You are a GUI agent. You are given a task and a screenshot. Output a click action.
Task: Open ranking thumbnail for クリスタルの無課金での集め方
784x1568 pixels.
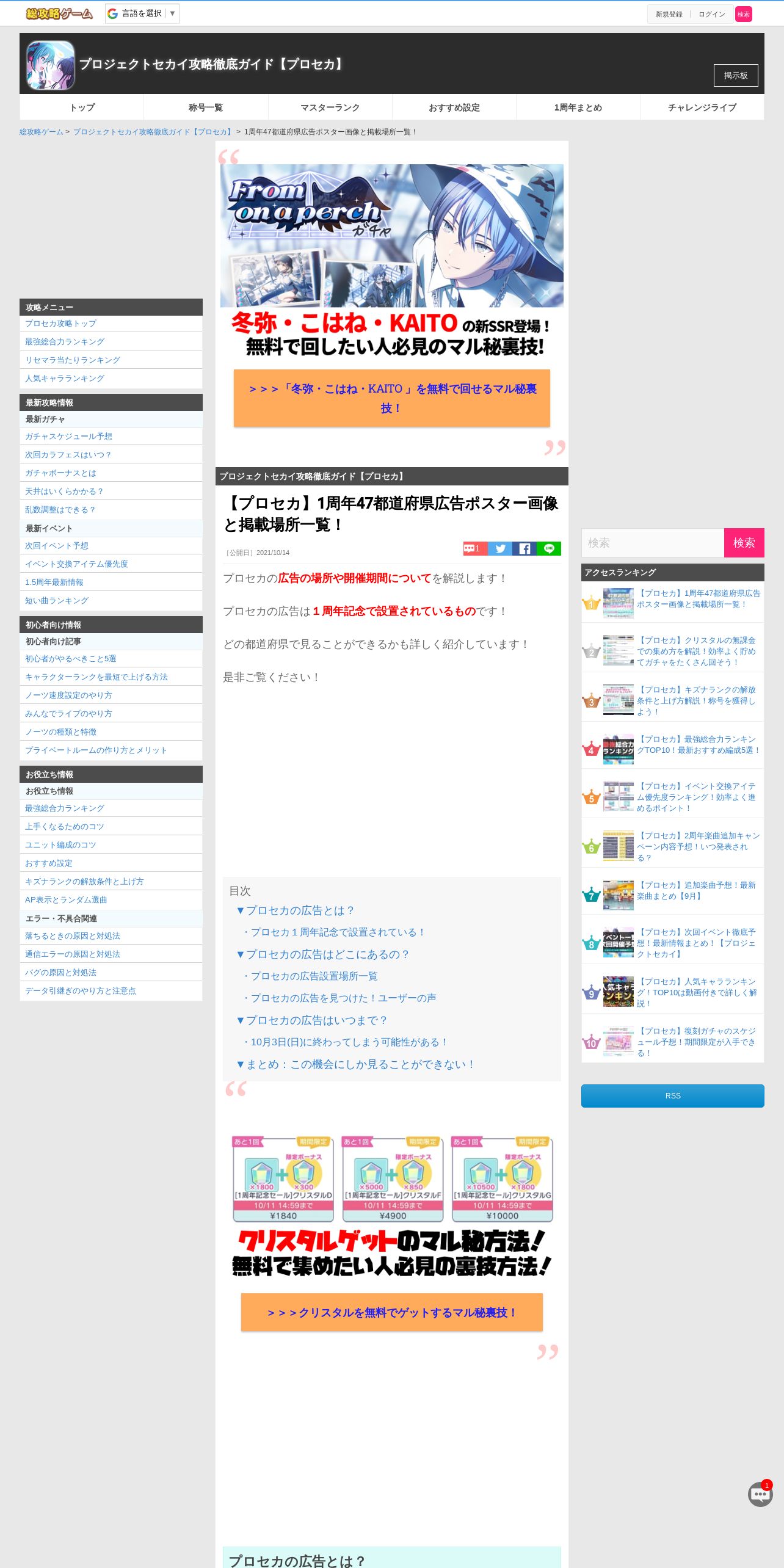coord(618,651)
